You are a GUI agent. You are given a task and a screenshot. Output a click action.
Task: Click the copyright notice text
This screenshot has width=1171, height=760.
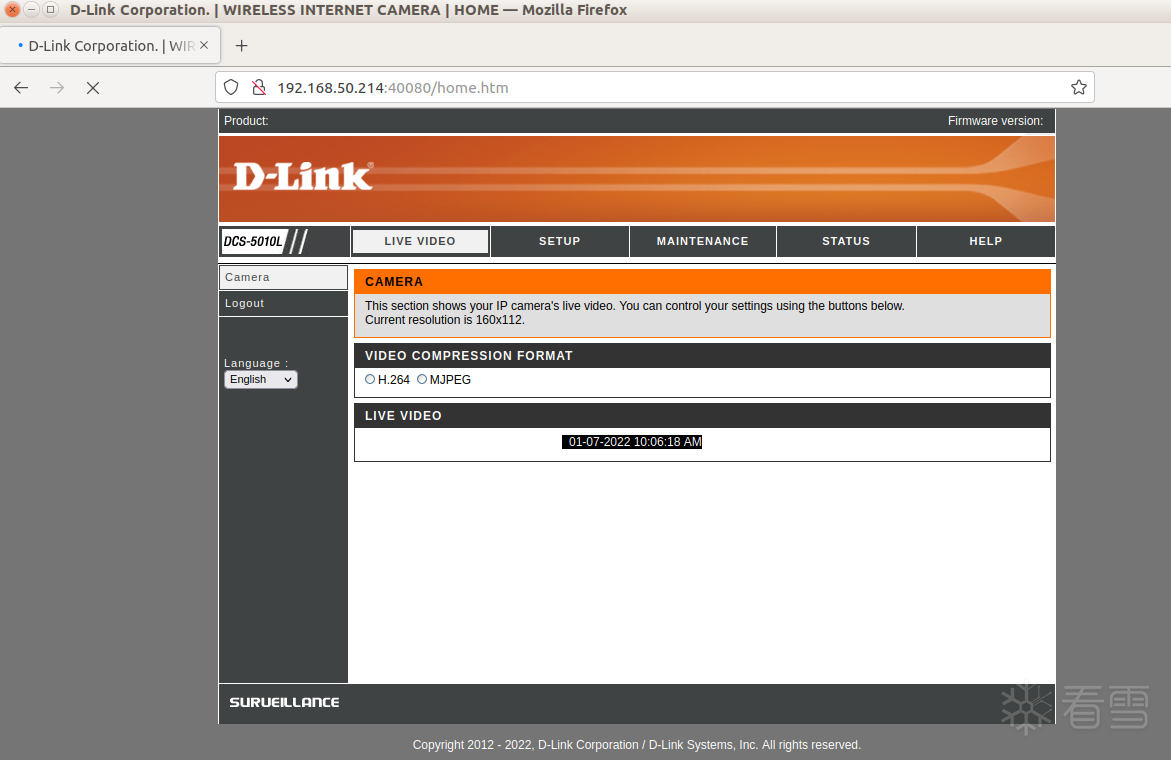pos(637,745)
